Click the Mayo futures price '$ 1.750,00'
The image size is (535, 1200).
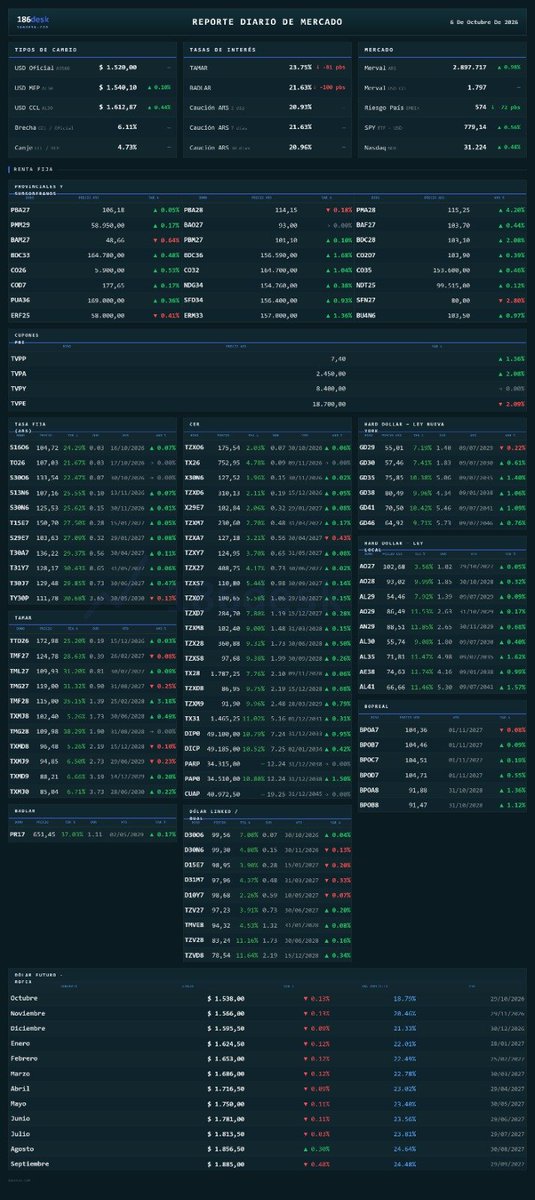(x=226, y=1105)
